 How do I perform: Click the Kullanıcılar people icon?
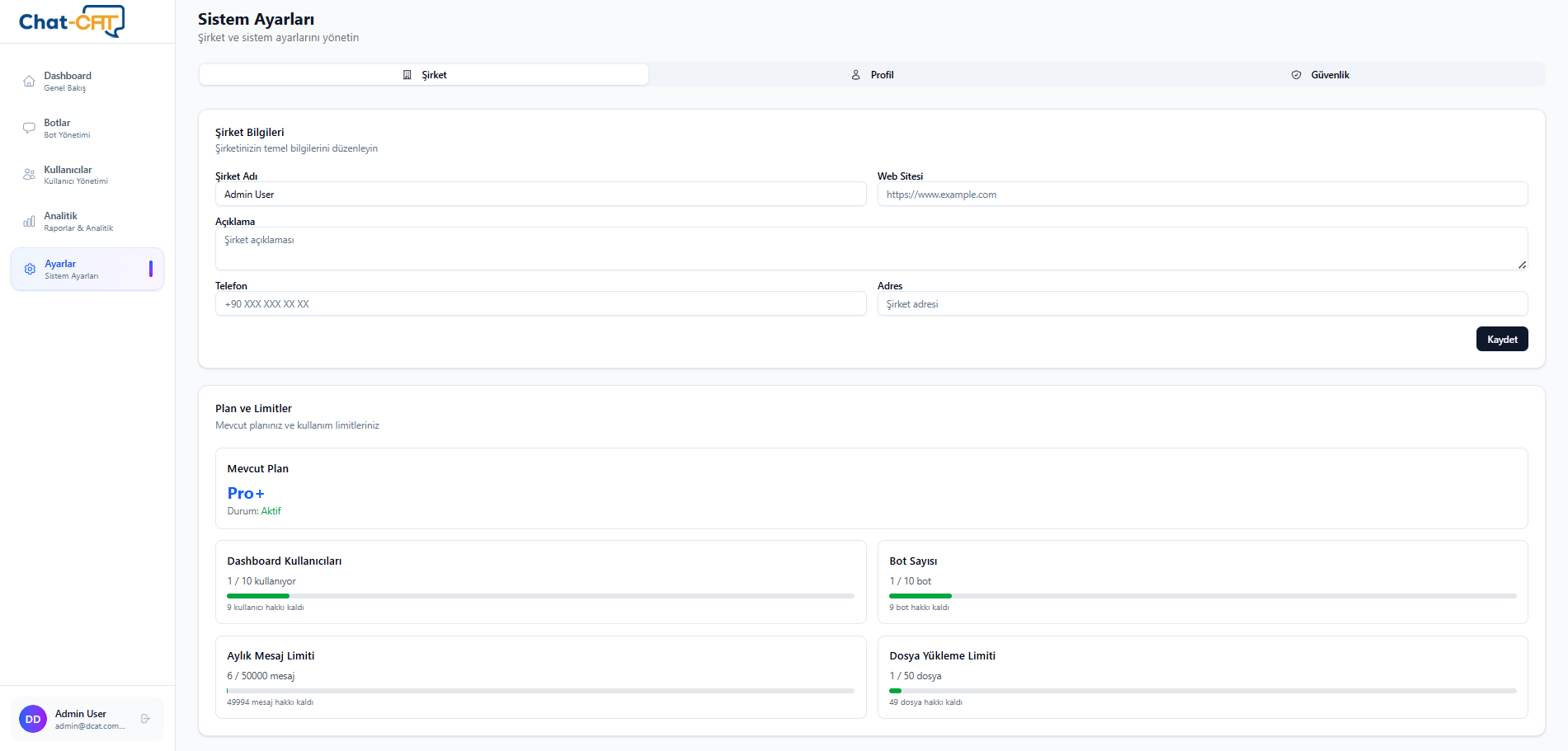(x=29, y=175)
